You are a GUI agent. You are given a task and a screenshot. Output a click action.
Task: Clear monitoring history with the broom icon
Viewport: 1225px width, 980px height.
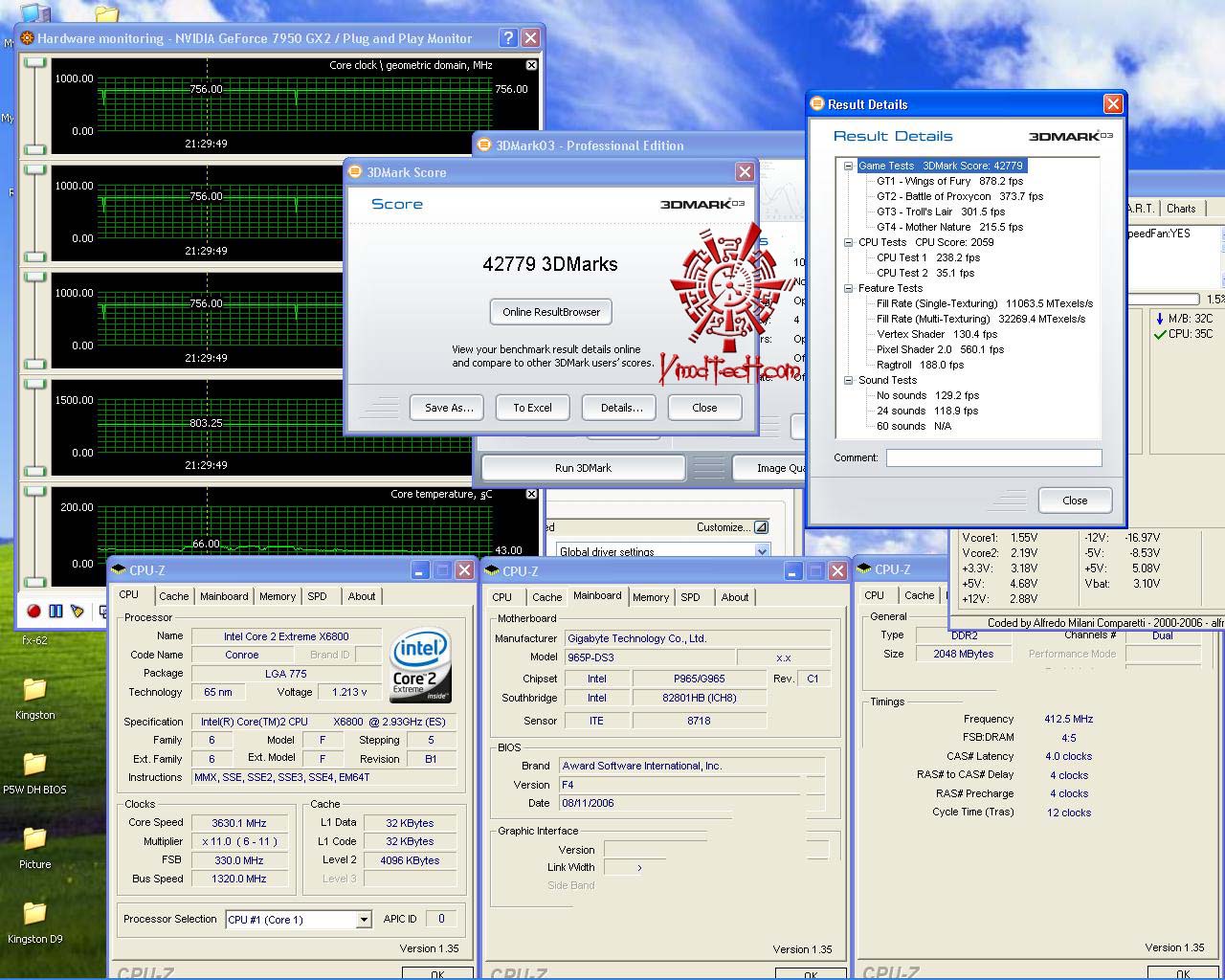(x=77, y=611)
